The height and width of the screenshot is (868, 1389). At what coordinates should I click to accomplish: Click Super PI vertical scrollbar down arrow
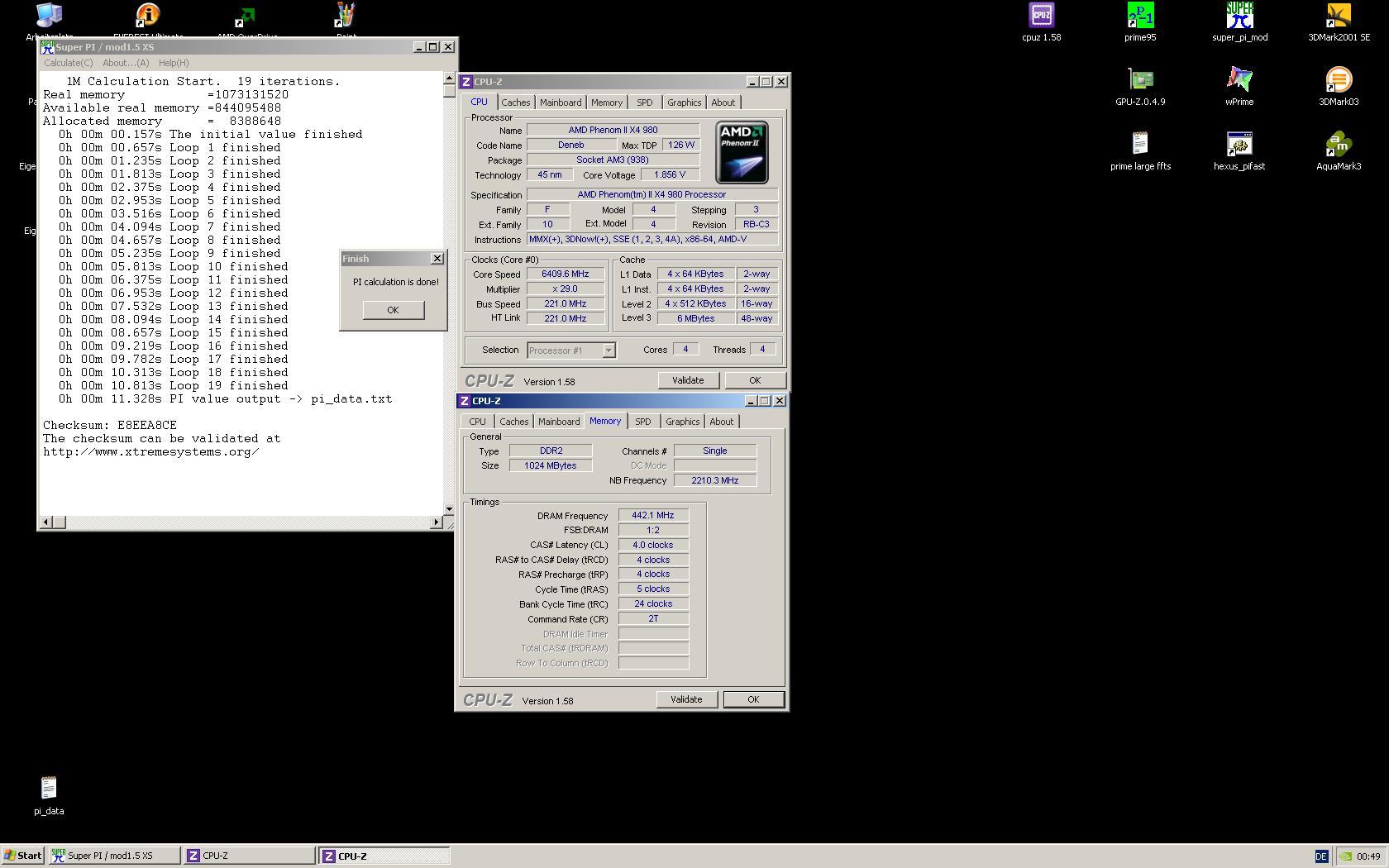[449, 509]
